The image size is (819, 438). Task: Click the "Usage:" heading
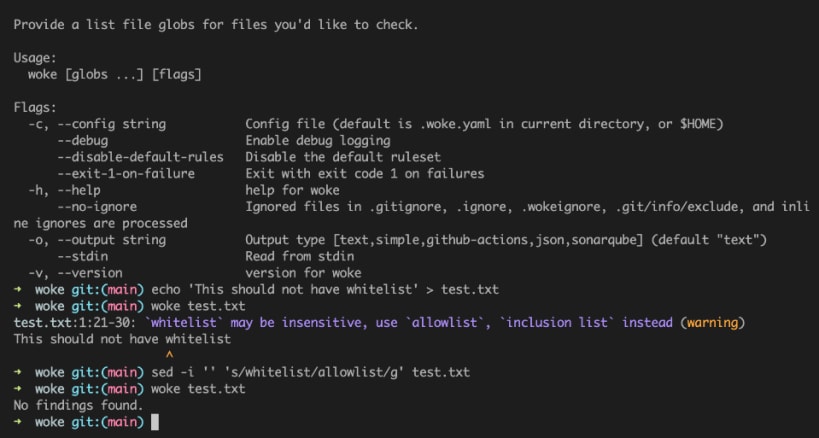pos(36,57)
